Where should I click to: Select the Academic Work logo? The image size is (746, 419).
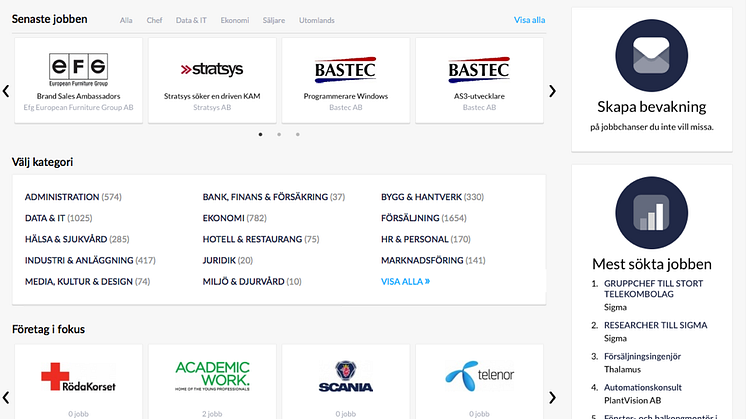[212, 376]
